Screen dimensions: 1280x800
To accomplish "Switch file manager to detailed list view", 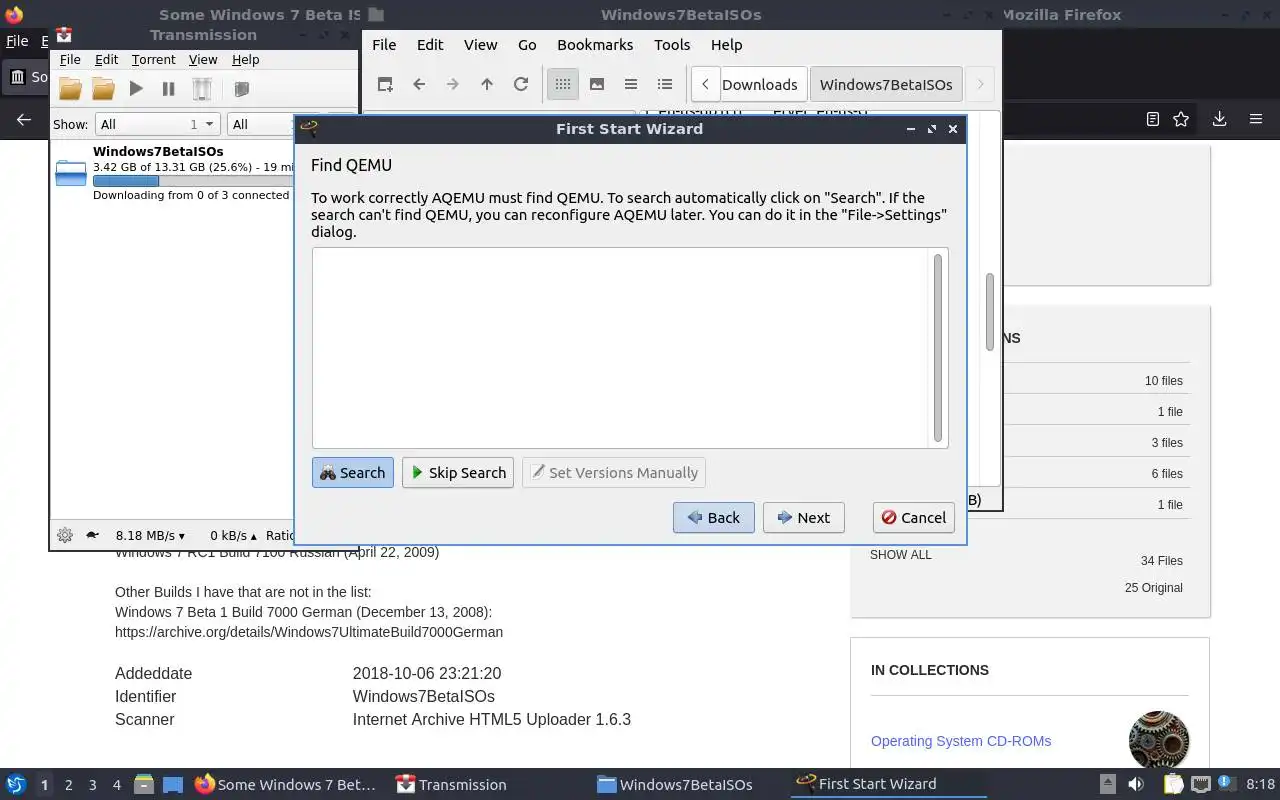I will click(x=665, y=84).
